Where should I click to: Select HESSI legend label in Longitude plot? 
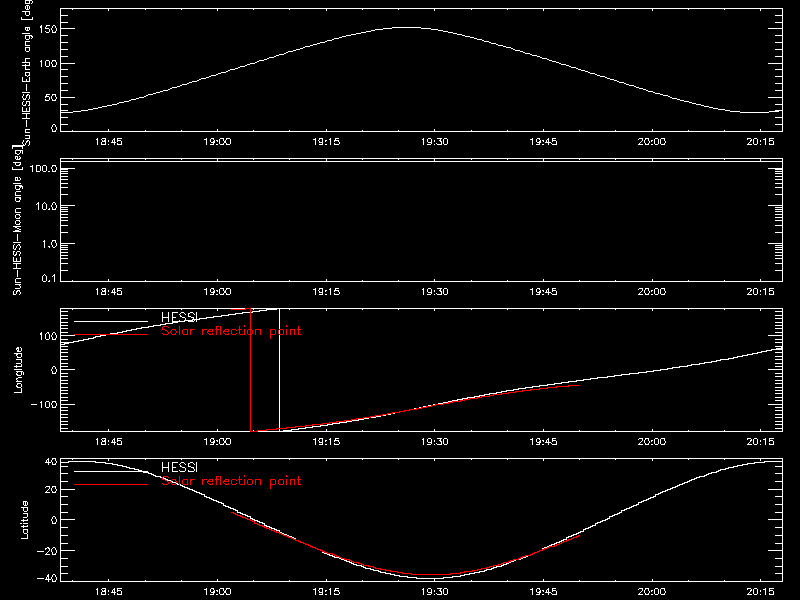point(179,317)
